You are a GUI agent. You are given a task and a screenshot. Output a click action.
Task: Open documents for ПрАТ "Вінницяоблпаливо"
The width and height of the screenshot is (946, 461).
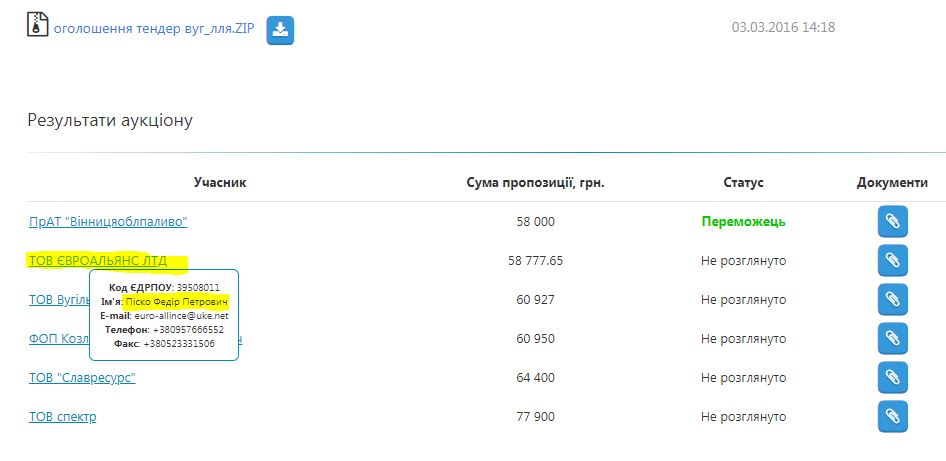[x=892, y=222]
